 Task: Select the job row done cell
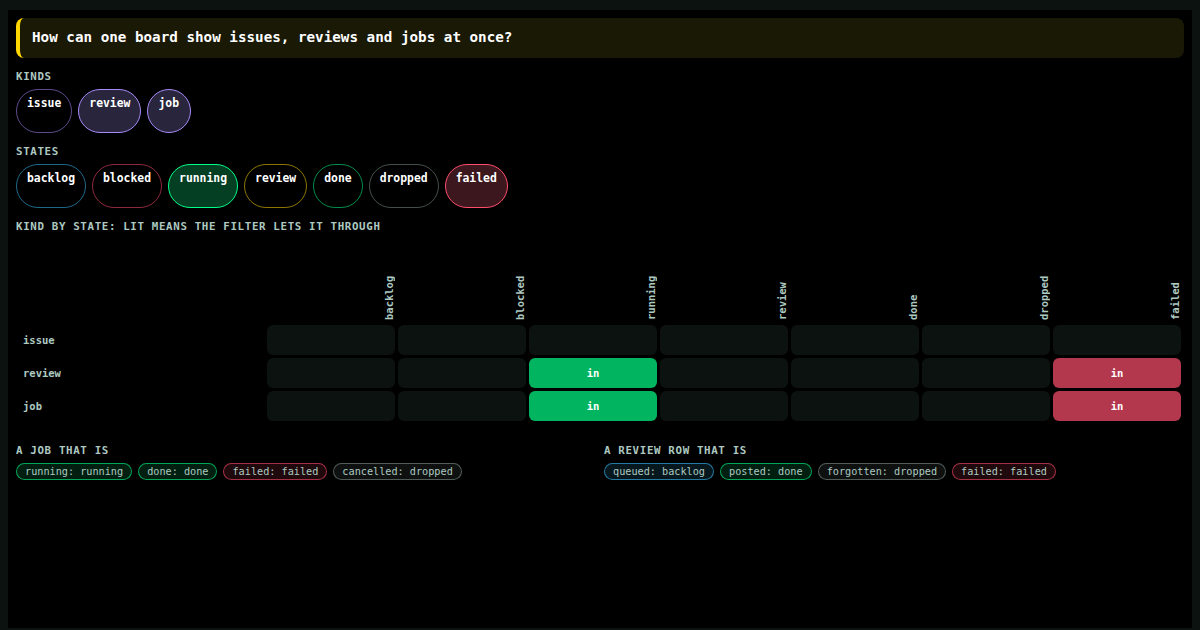tap(855, 406)
